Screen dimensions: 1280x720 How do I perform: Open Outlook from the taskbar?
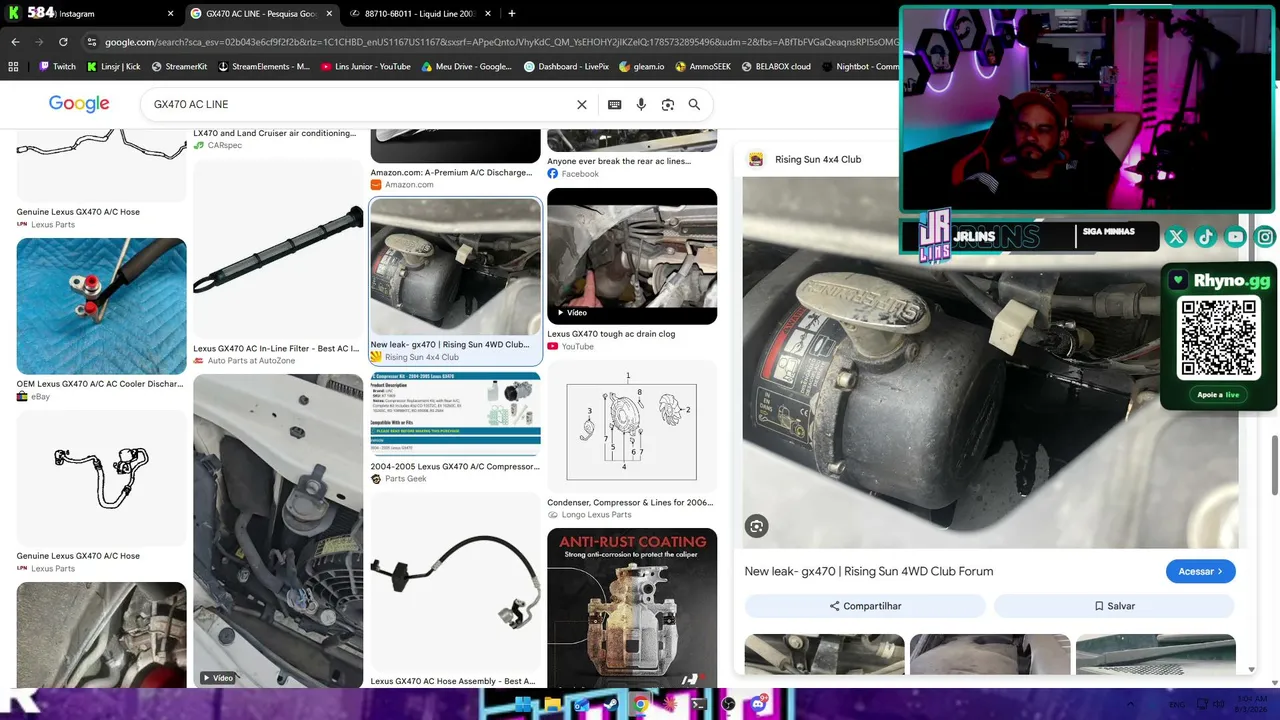(581, 704)
